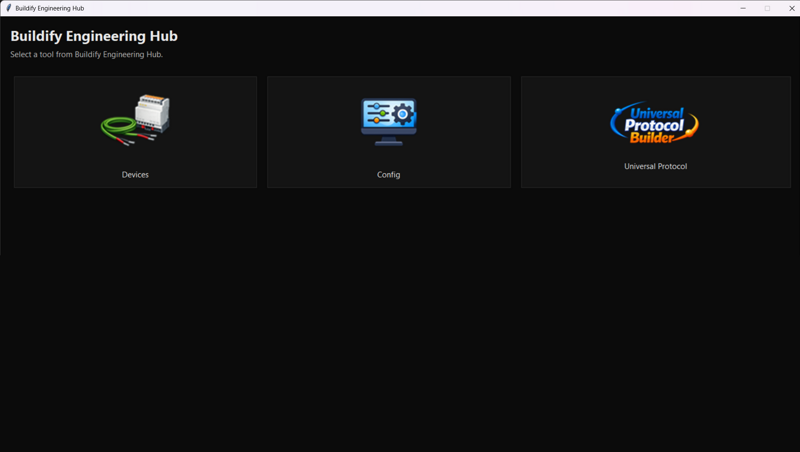The height and width of the screenshot is (452, 800).
Task: Click the gear in the Config icon
Action: (403, 114)
